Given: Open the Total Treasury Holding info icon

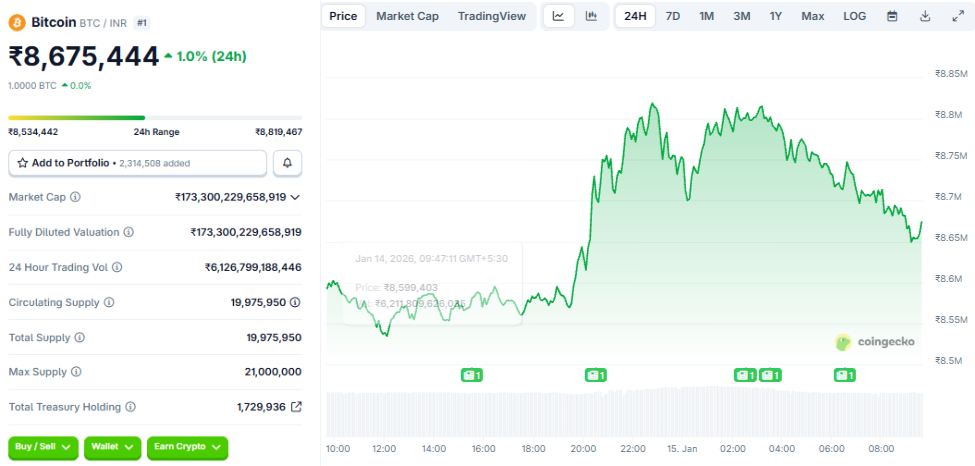Looking at the screenshot, I should click(131, 407).
